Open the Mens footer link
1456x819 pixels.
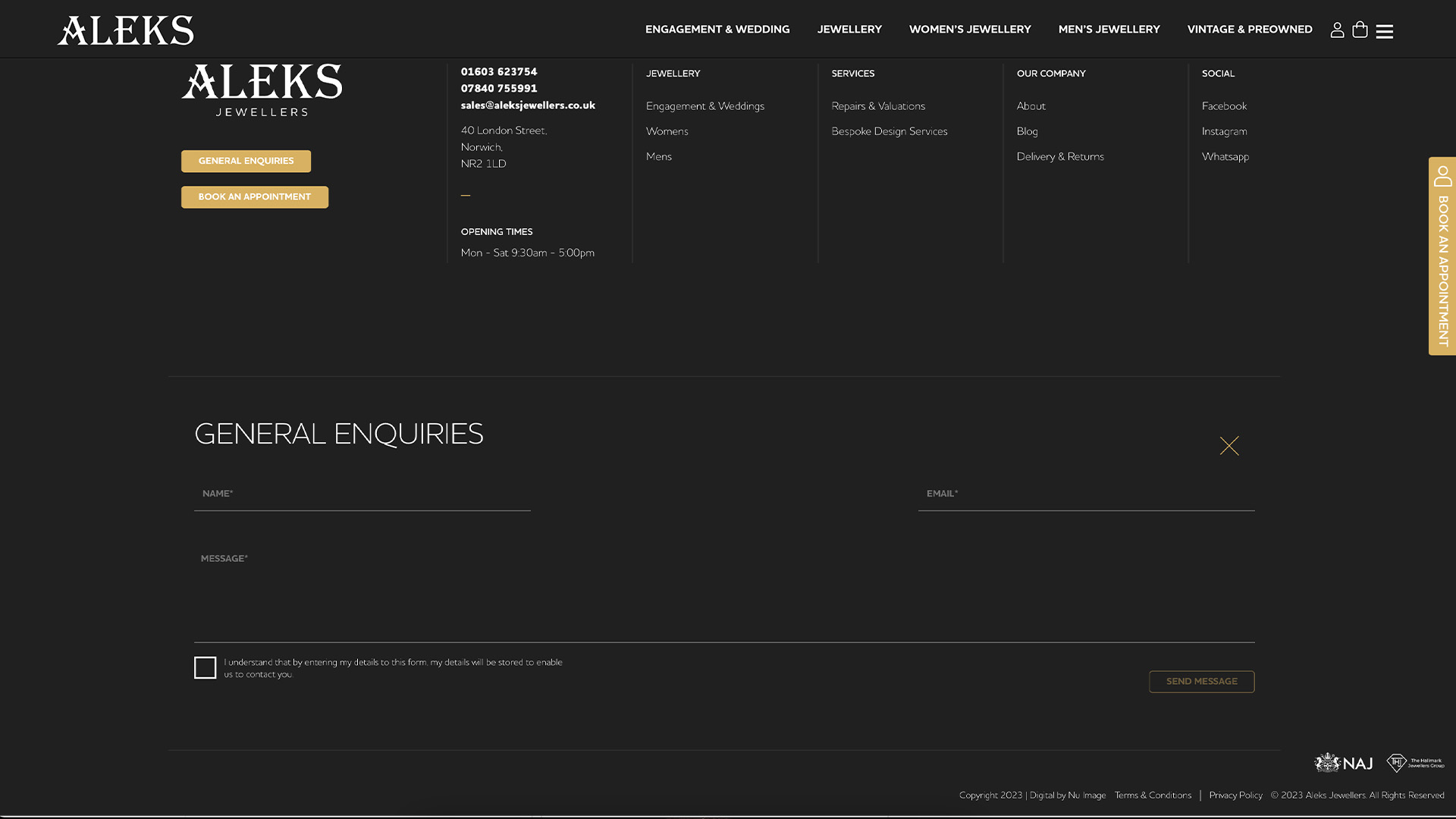coord(659,156)
